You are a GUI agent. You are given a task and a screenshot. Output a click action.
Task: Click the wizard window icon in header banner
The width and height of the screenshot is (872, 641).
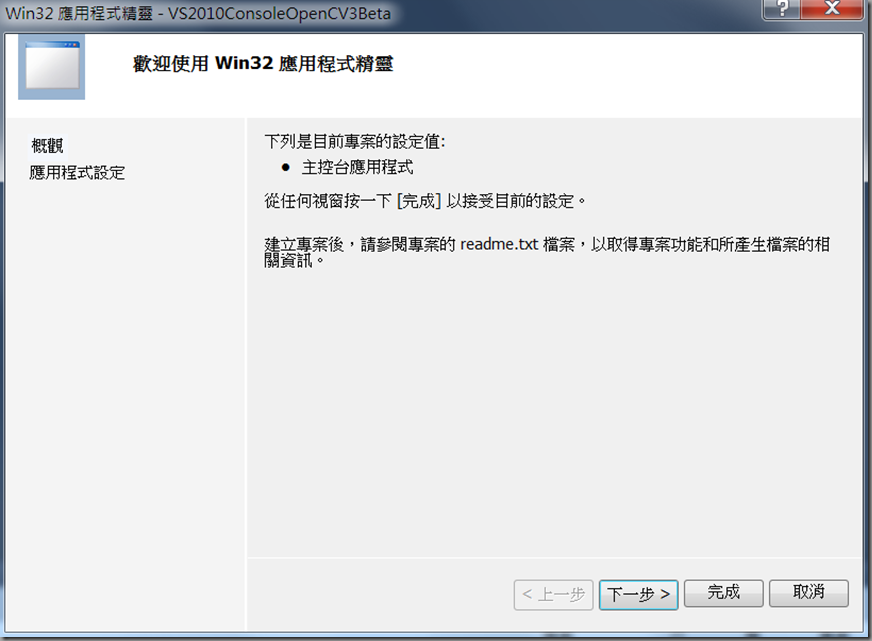tap(52, 67)
